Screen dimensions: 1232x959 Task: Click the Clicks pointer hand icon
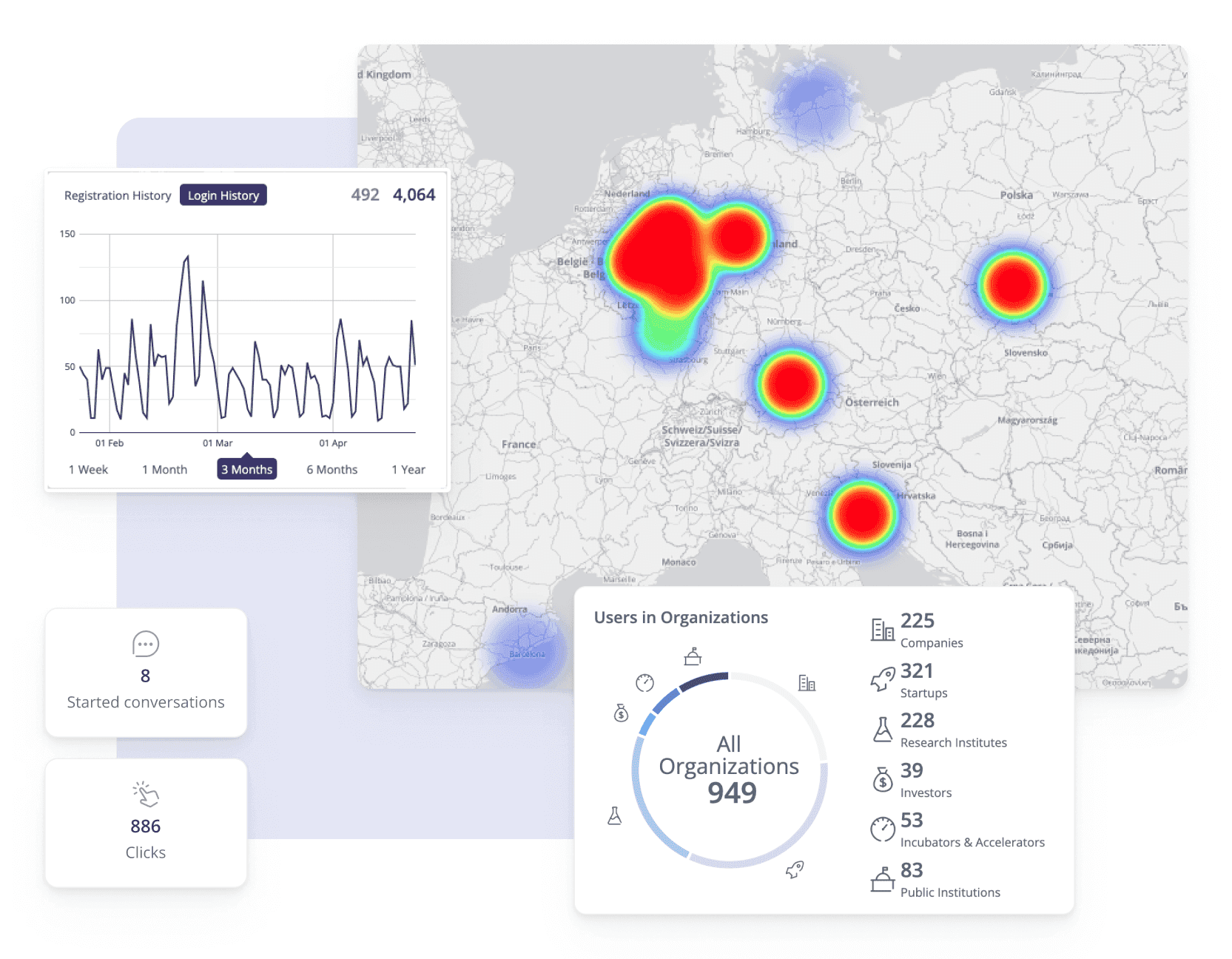tap(146, 794)
